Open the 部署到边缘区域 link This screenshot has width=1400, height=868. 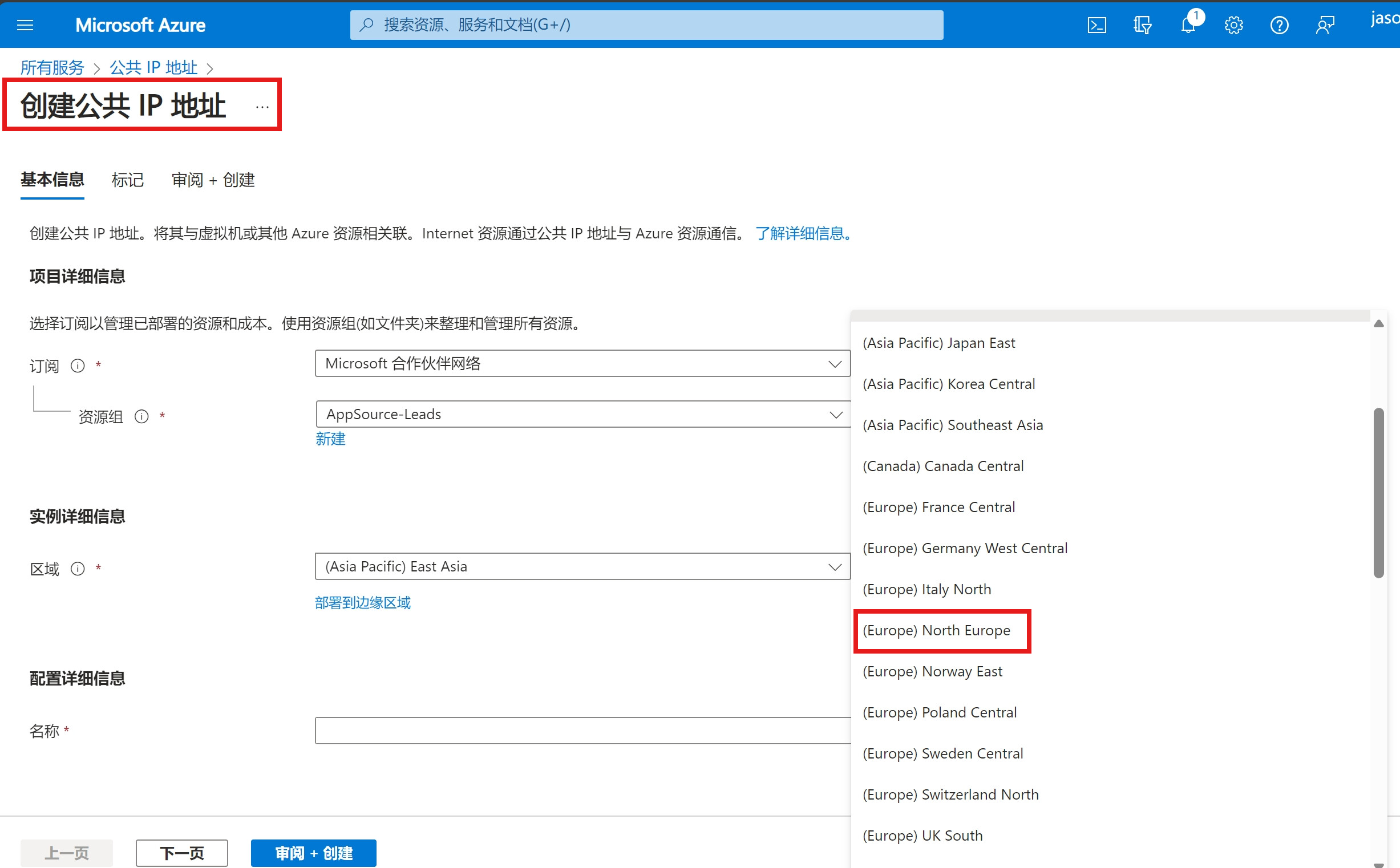[363, 603]
